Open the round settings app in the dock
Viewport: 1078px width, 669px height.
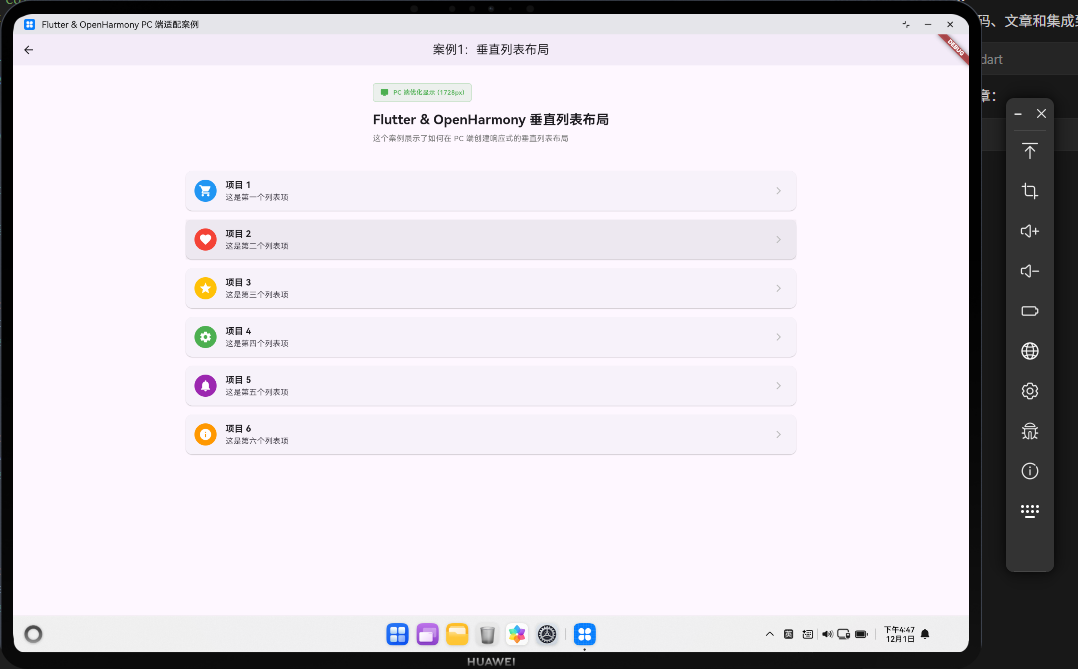coord(547,634)
